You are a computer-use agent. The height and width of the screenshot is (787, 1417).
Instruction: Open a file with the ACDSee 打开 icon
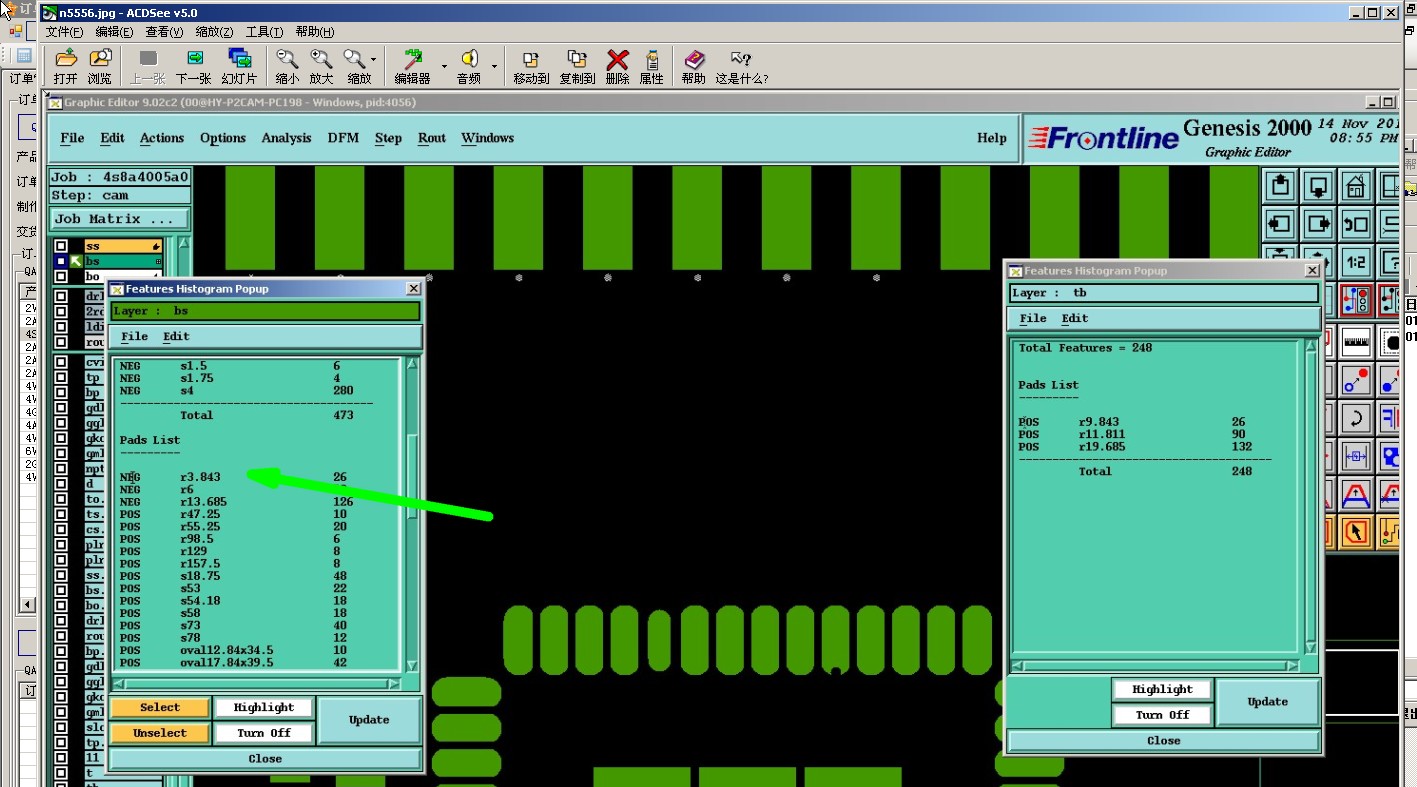65,66
